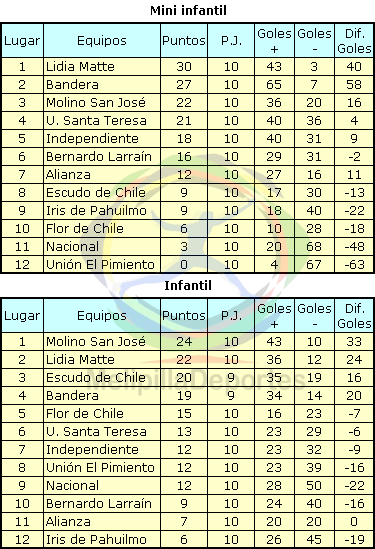Select Nacional in Mini infantil table
This screenshot has height=549, width=375.
(72, 246)
